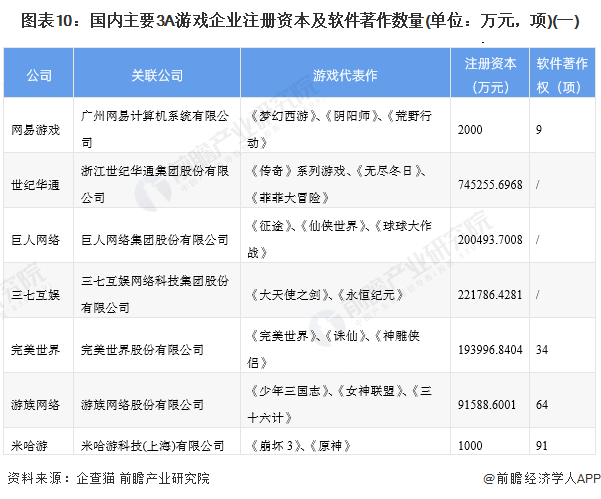The height and width of the screenshot is (499, 601).
Task: Click copyright count 9 for 网易游戏
Action: click(562, 125)
